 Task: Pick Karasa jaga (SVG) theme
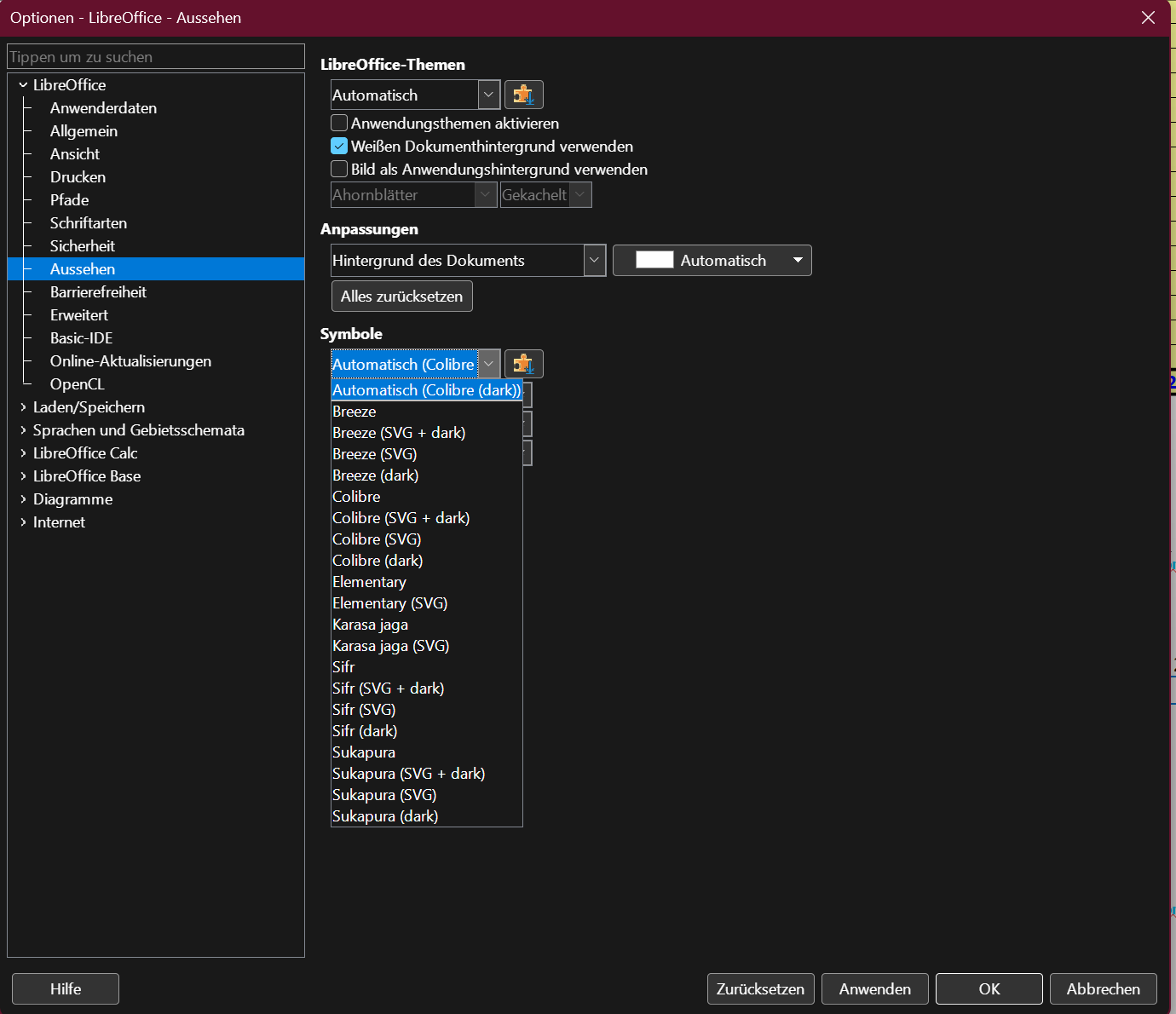pyautogui.click(x=426, y=645)
